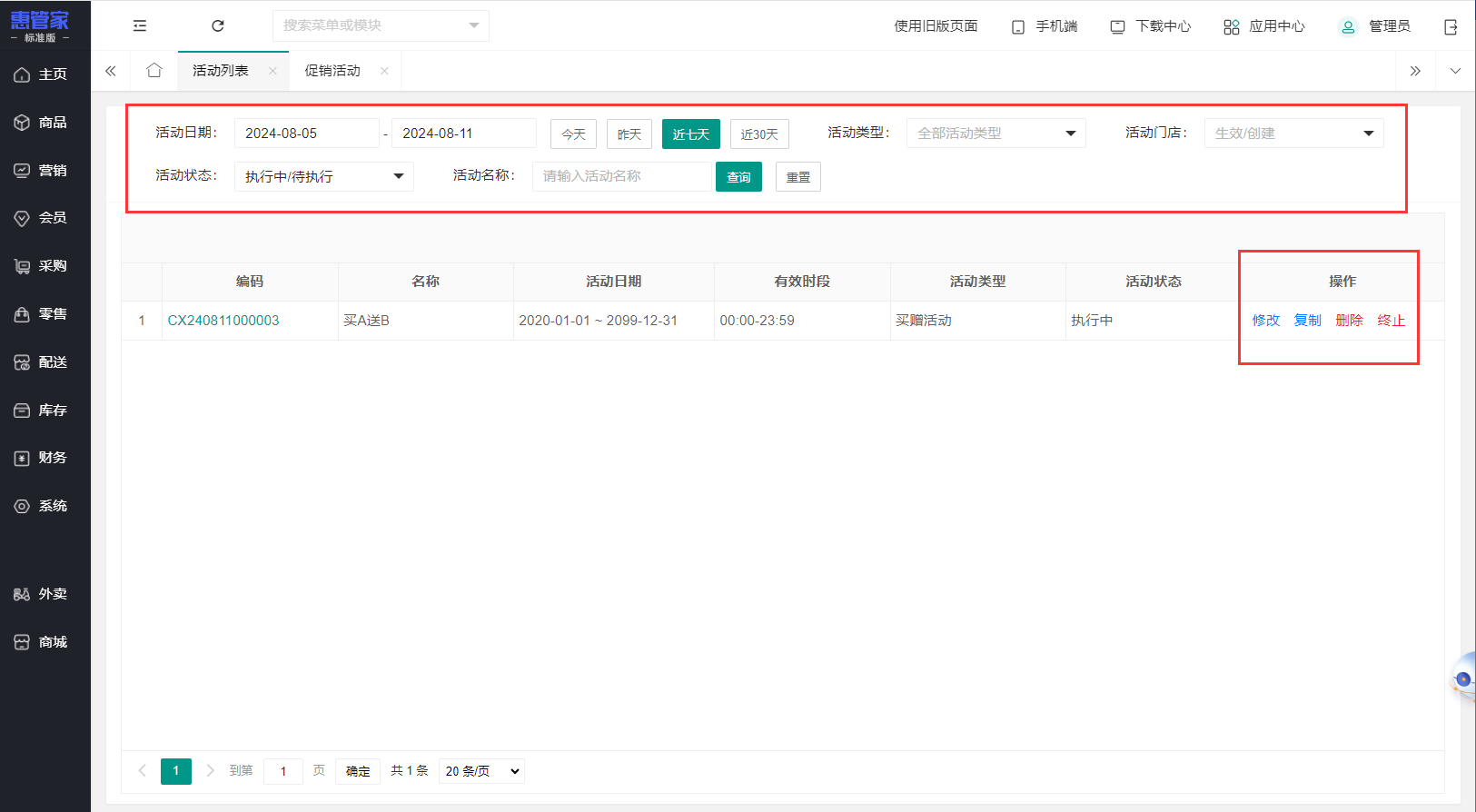Viewport: 1476px width, 812px height.
Task: Close the 促销活动 tab
Action: [384, 71]
